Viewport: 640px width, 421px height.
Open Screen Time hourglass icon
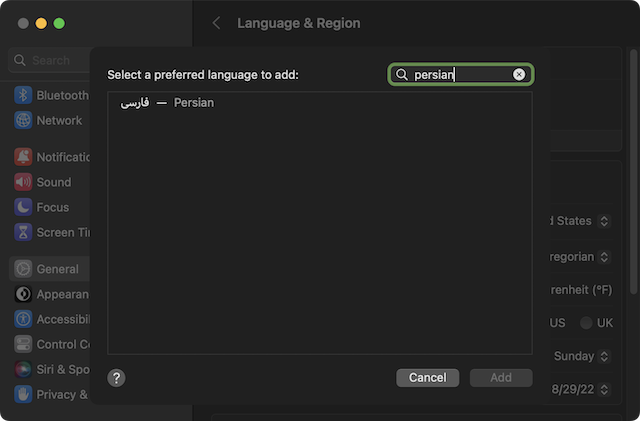click(23, 232)
